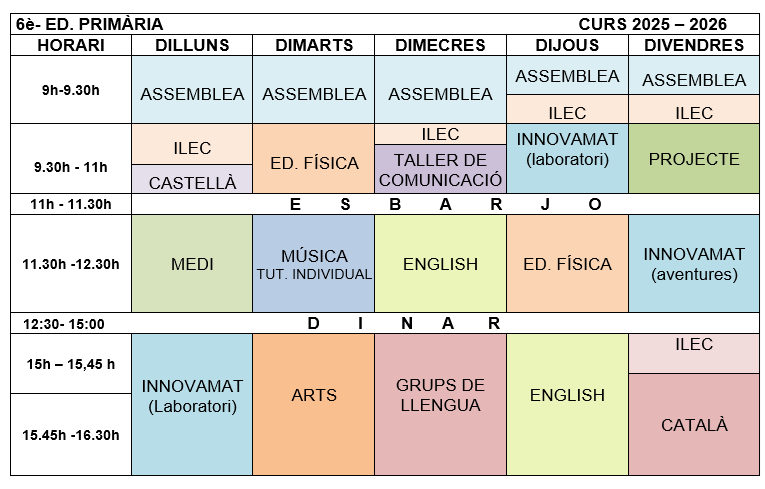This screenshot has width=765, height=489.
Task: Click the CURS 2025 – 2026 title
Action: click(652, 24)
